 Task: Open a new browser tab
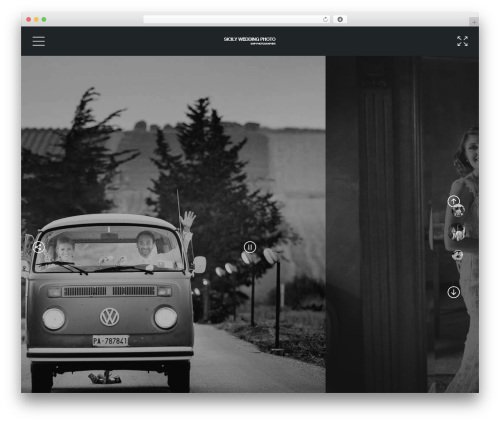tap(474, 22)
